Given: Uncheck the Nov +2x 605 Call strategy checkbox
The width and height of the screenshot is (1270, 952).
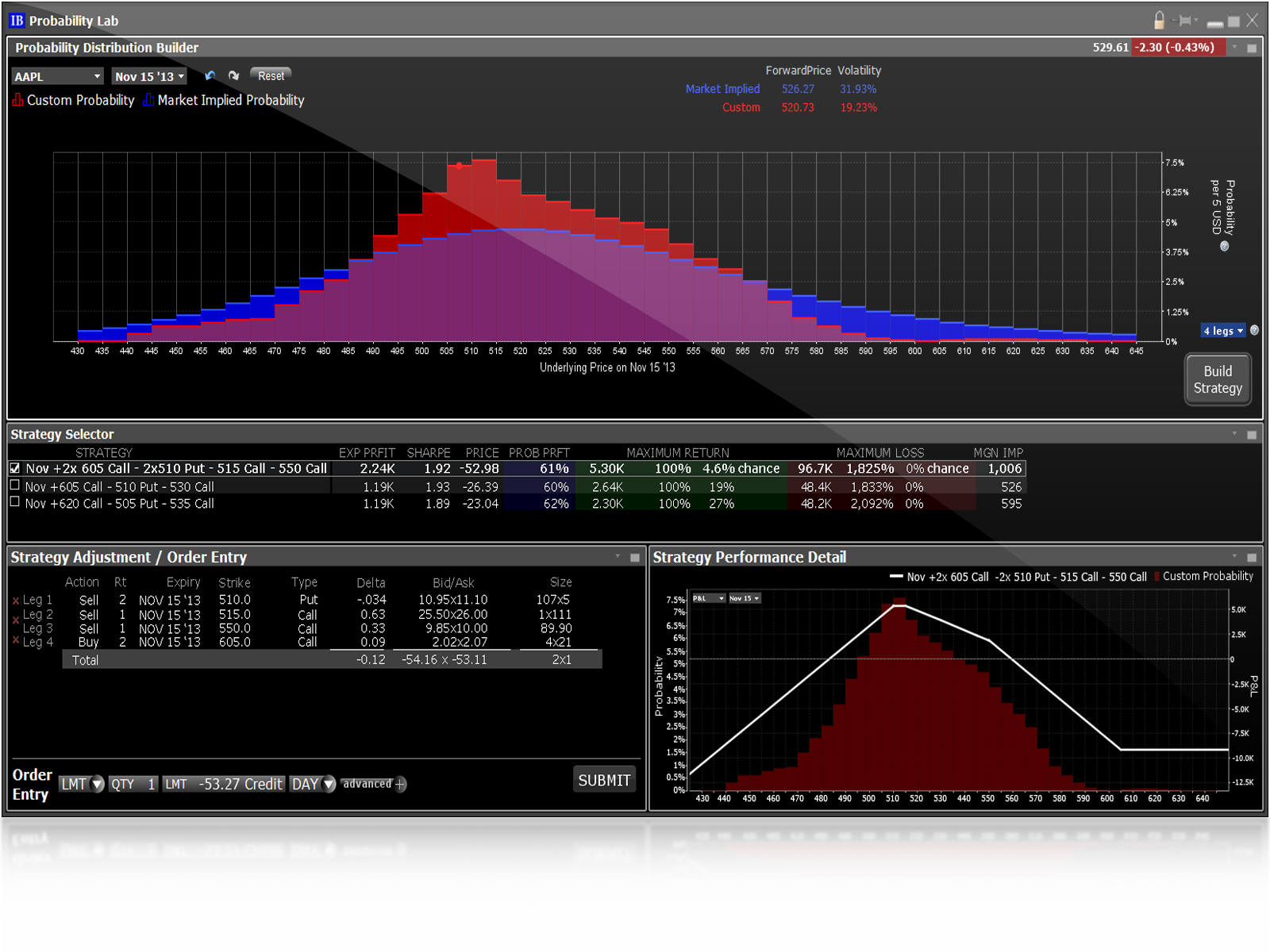Looking at the screenshot, I should click(15, 468).
